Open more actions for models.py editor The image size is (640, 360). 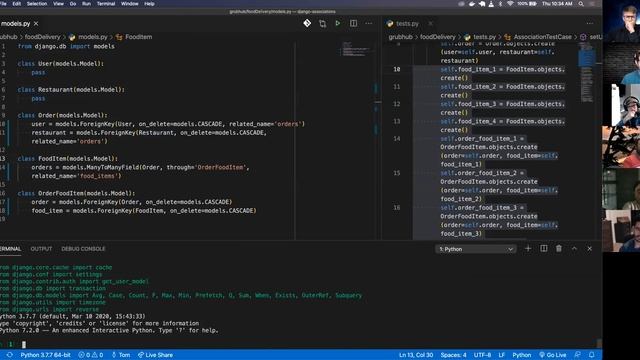369,23
